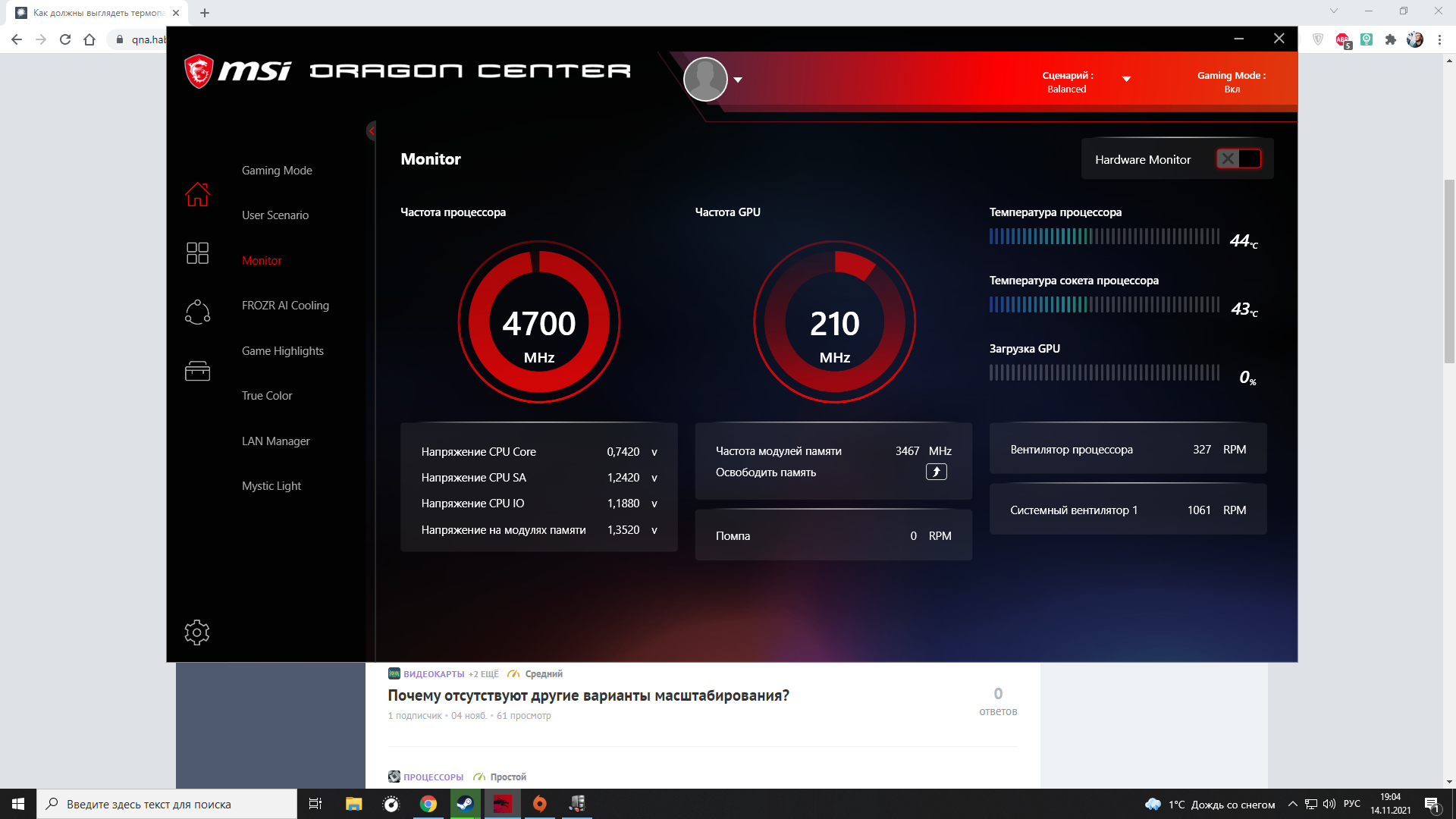This screenshot has width=1456, height=819.
Task: Click the Chrome profile avatar
Action: click(1415, 39)
